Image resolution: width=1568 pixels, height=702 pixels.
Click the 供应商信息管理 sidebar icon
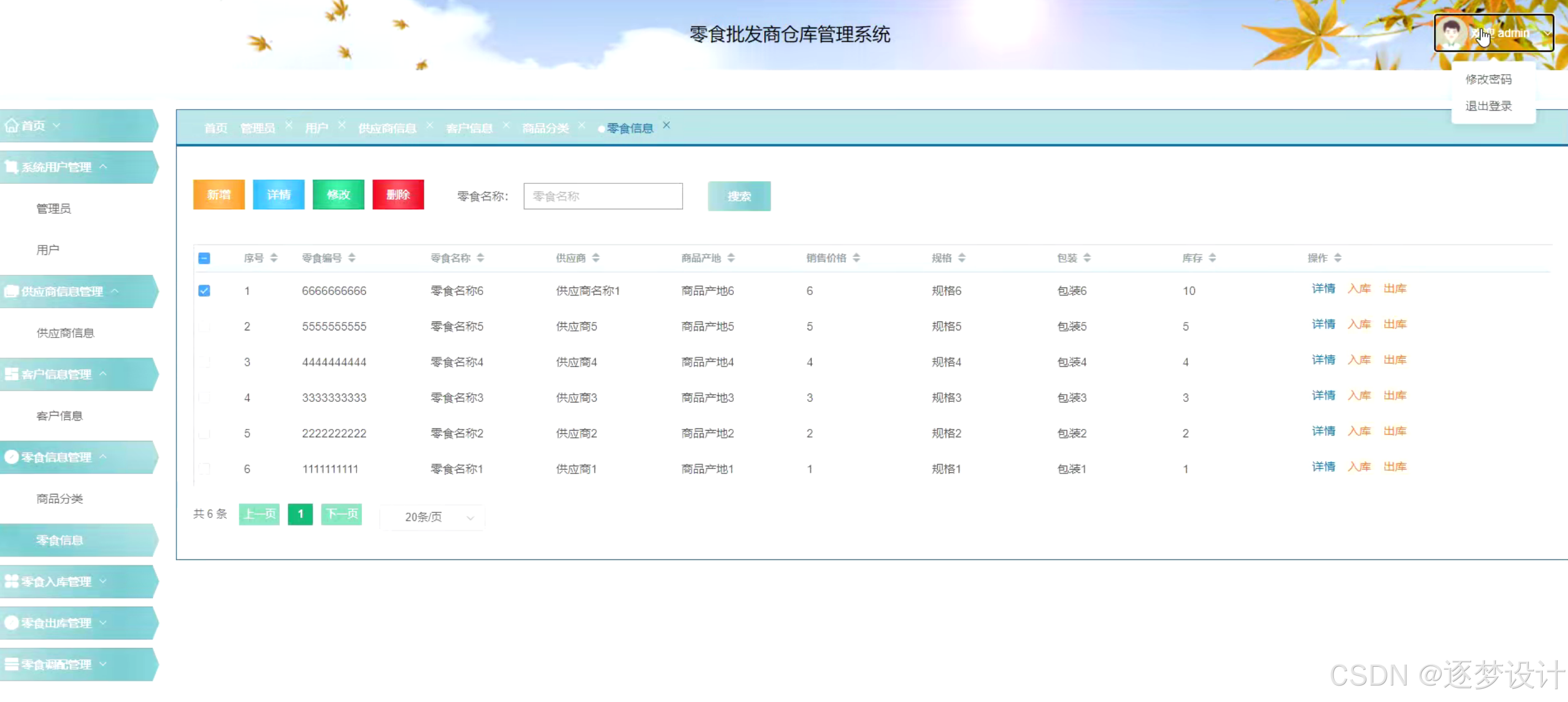(11, 291)
